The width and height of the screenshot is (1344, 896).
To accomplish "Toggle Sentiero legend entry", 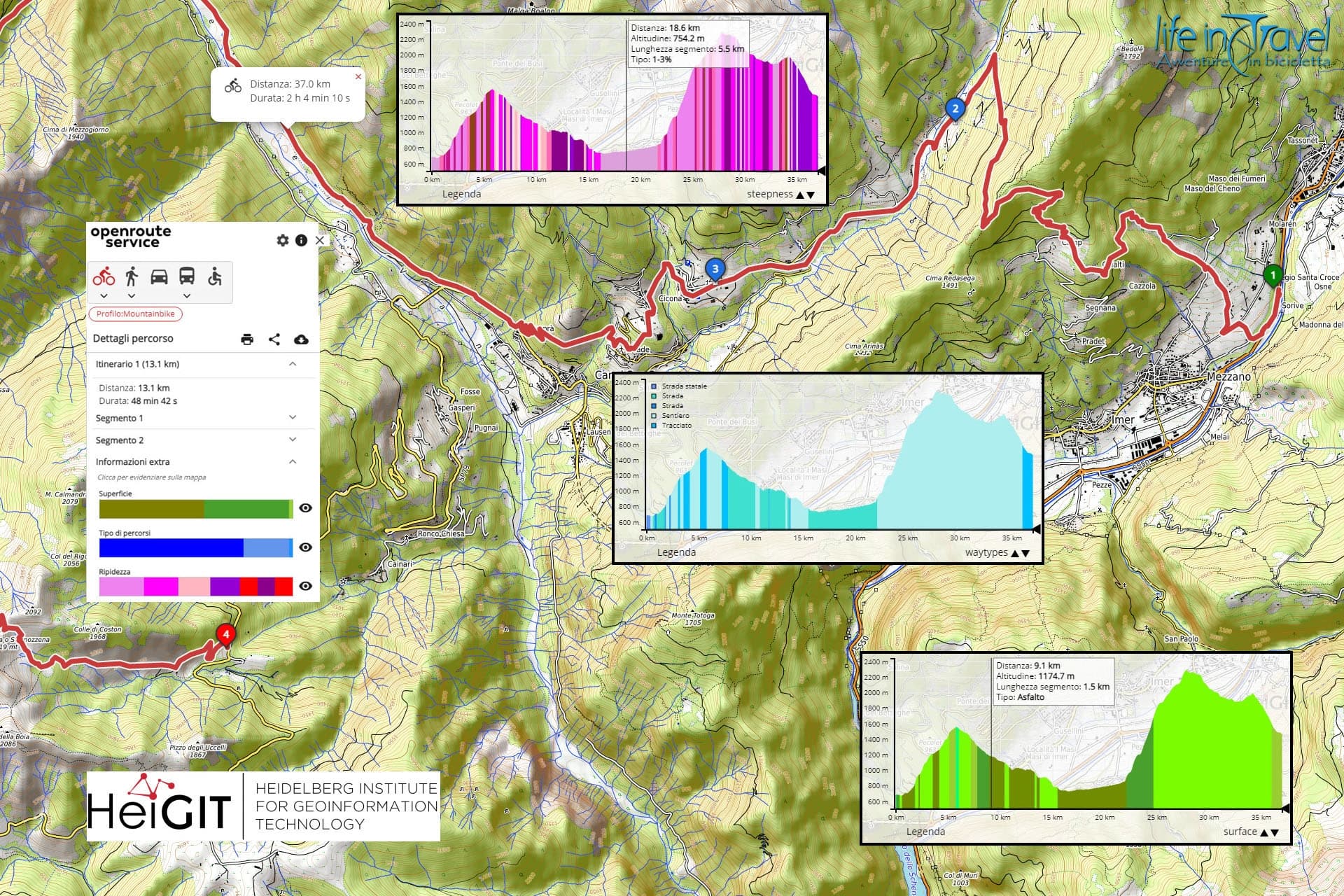I will (670, 416).
